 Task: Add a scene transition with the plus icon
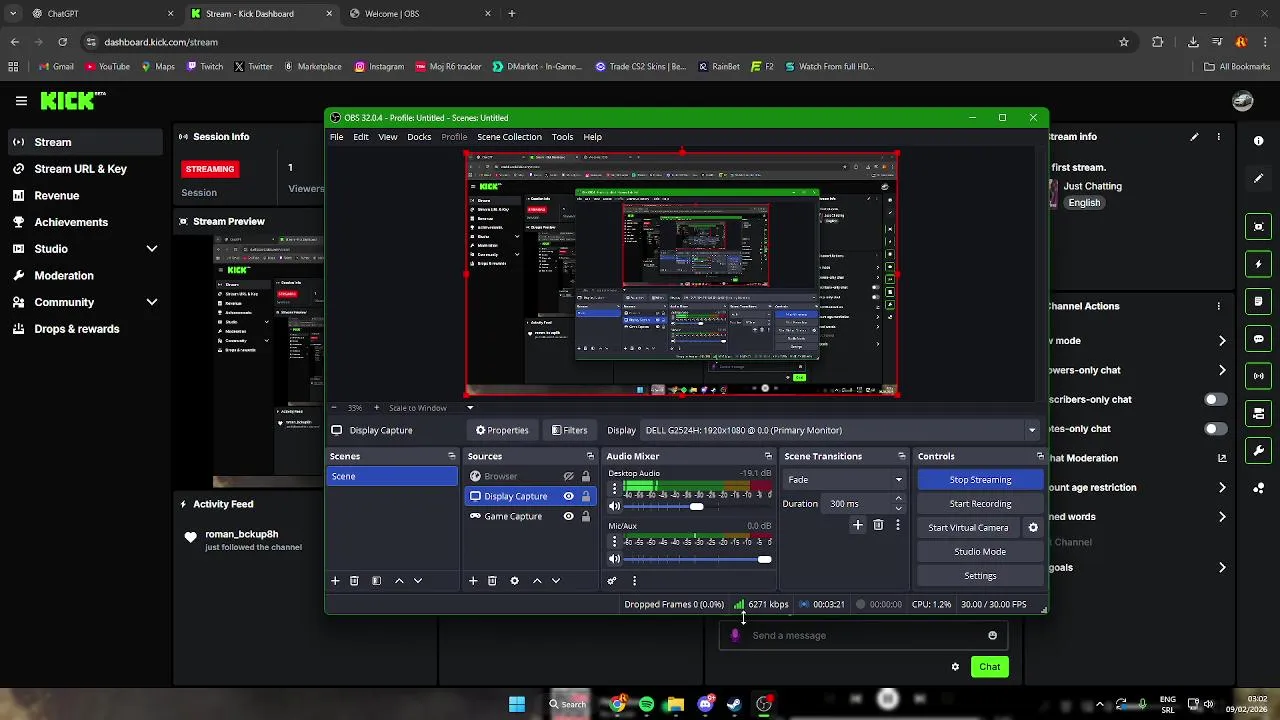click(857, 525)
